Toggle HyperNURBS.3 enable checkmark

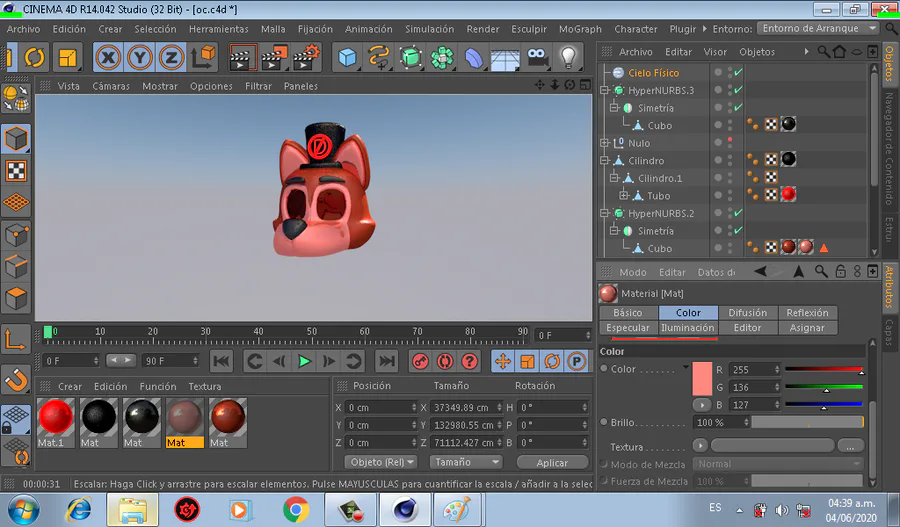click(738, 91)
